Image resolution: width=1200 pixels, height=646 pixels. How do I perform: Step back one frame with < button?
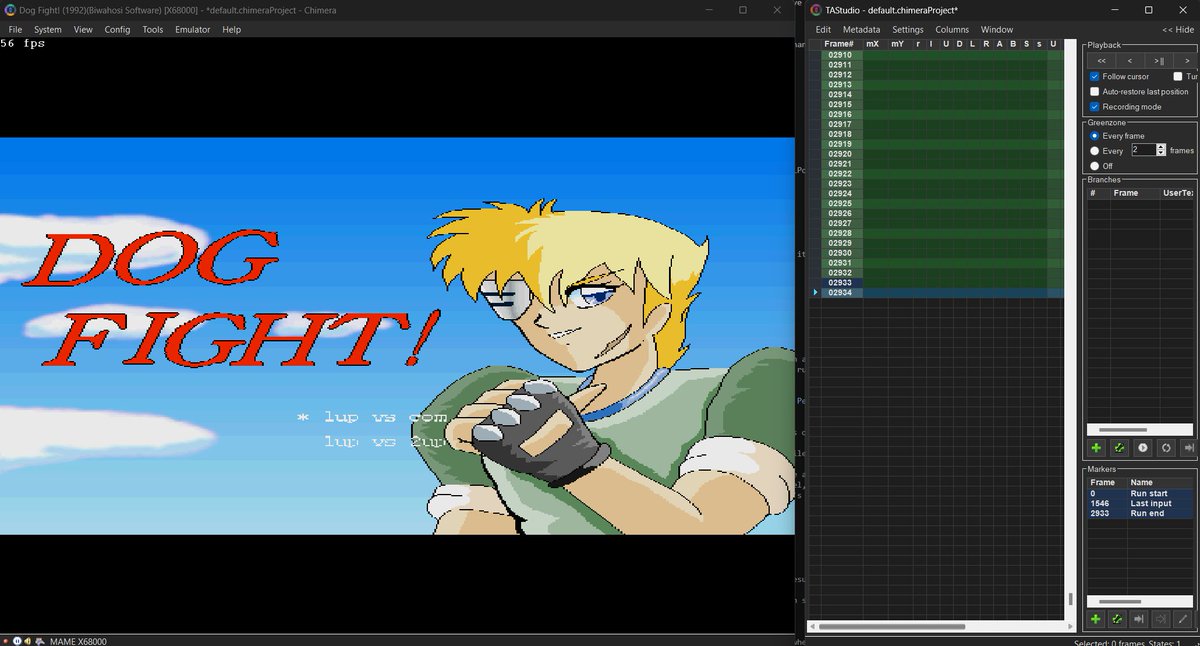coord(1130,60)
